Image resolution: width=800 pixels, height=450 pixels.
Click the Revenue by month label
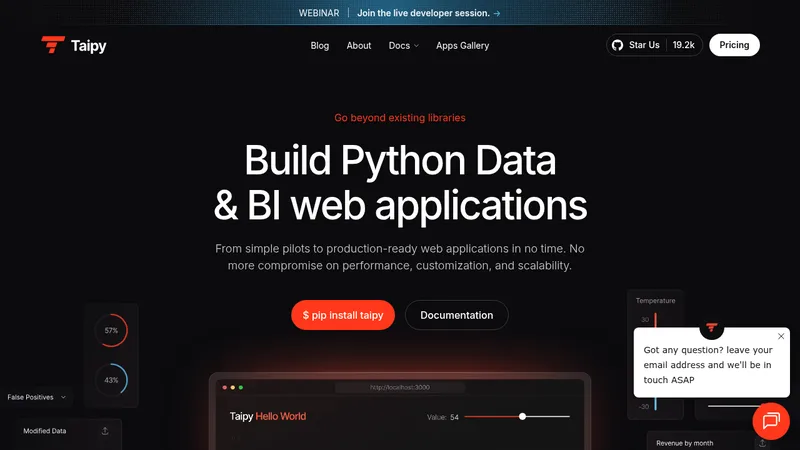point(685,443)
